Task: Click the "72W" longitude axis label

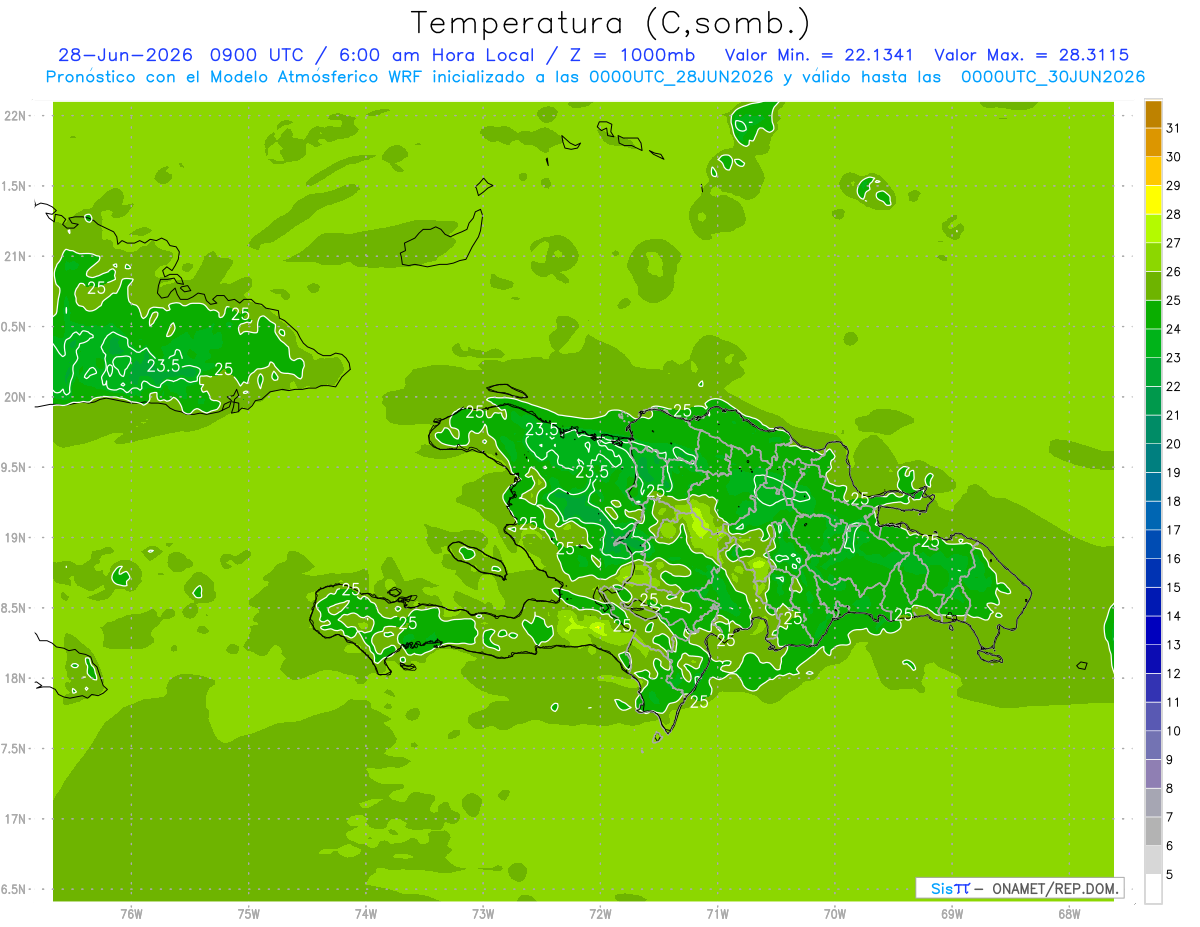Action: [x=600, y=914]
